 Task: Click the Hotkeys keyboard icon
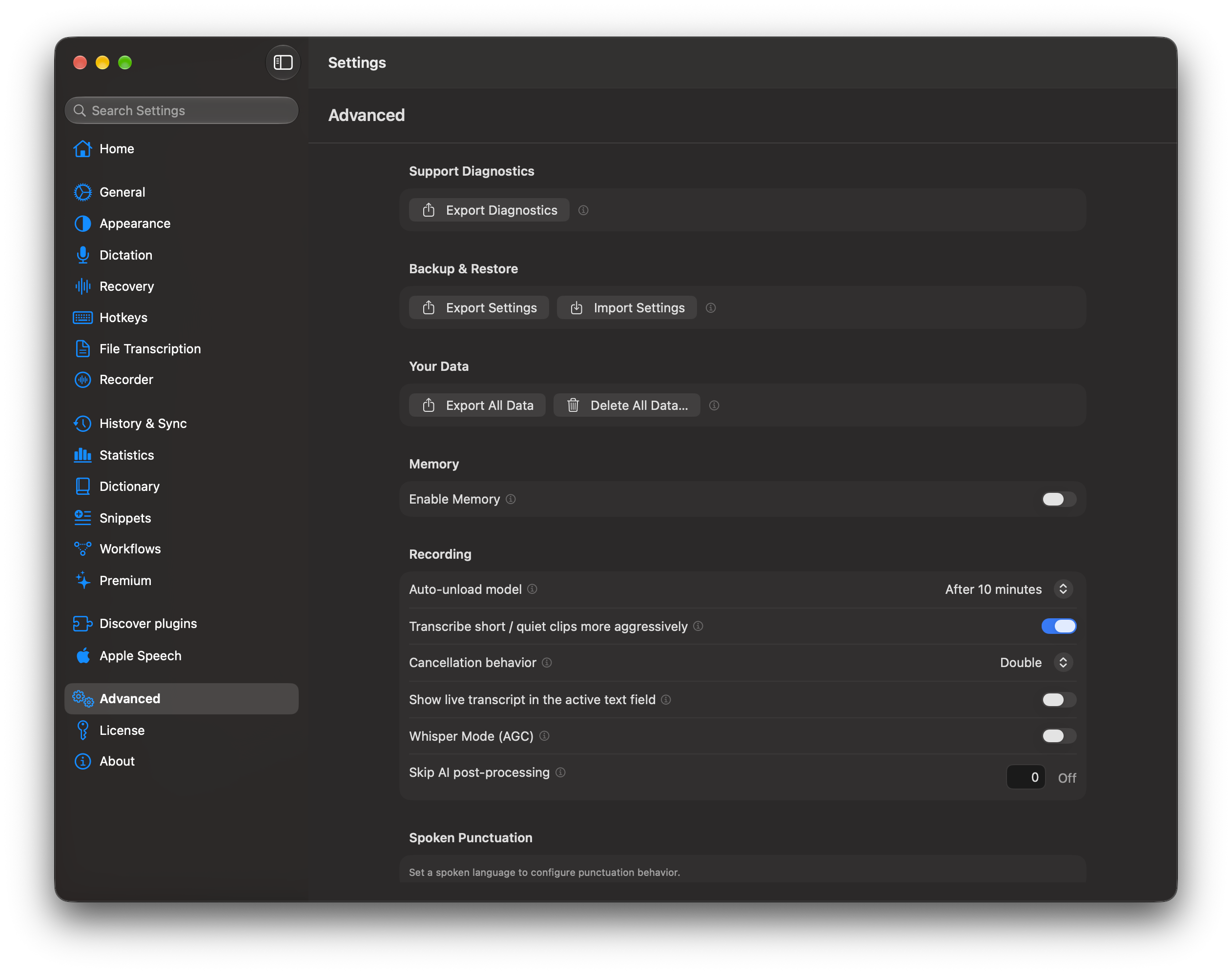point(82,318)
